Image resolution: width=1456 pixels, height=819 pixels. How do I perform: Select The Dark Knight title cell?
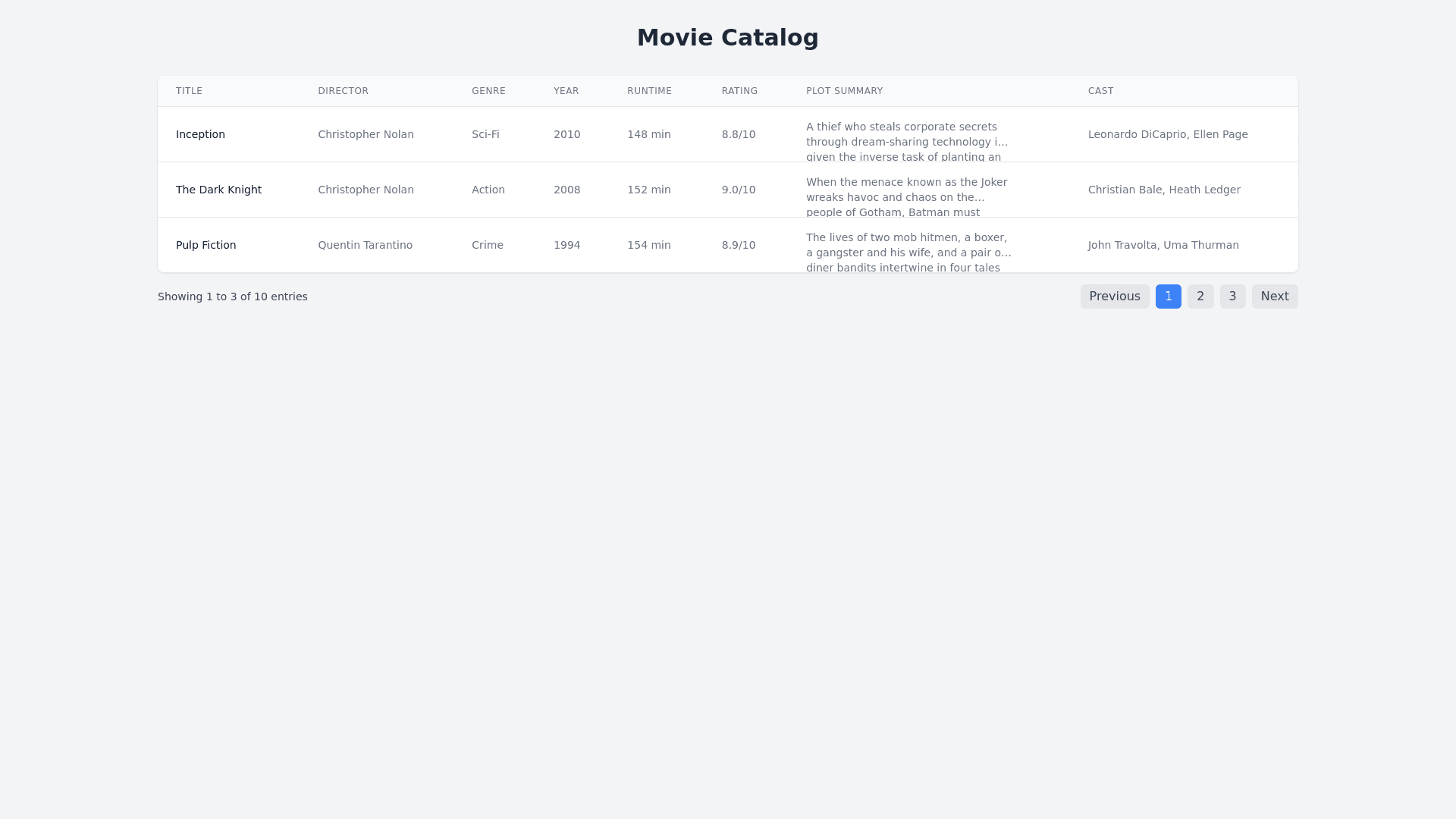click(218, 190)
